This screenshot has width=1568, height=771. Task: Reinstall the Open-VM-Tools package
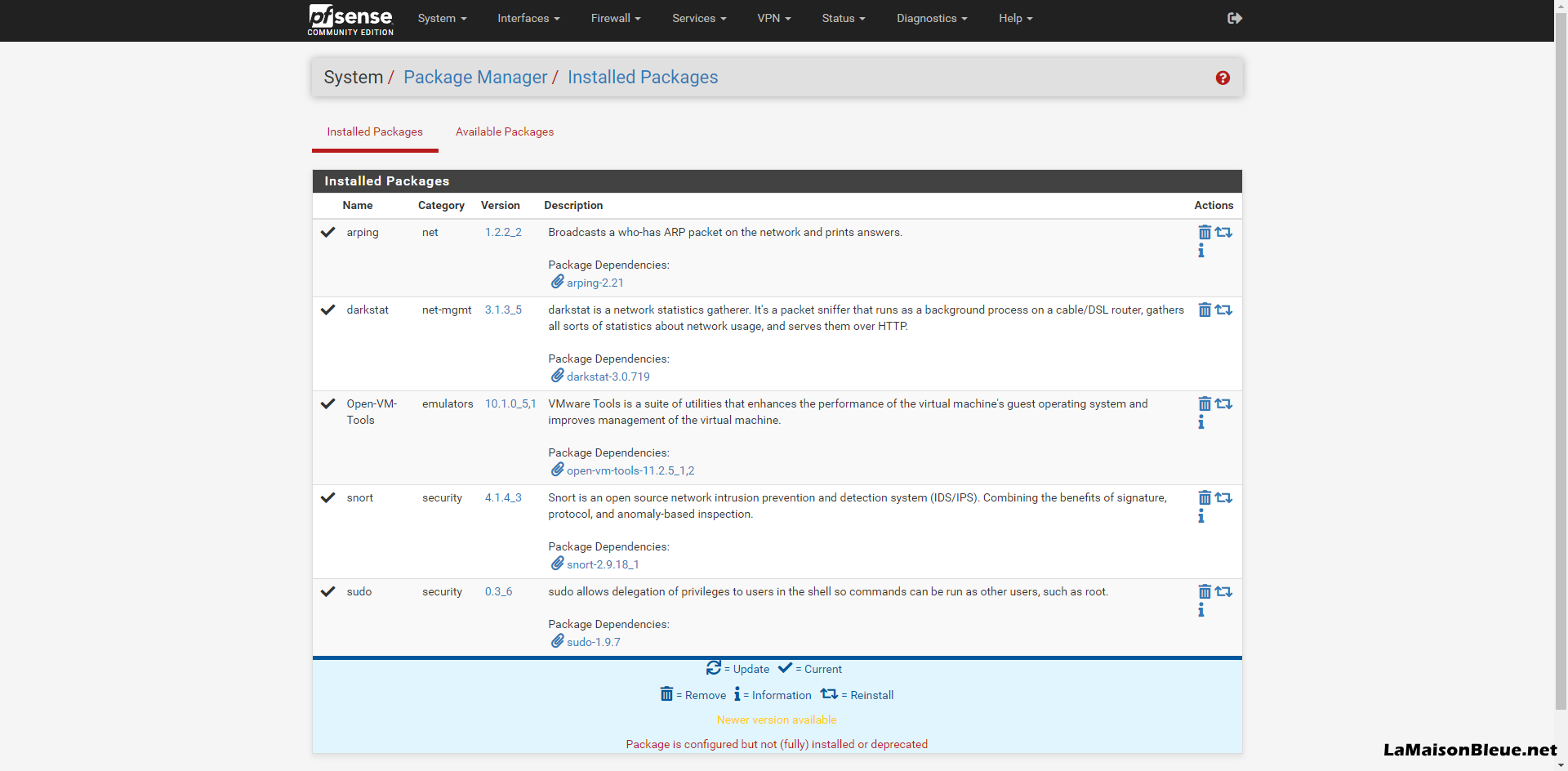pos(1223,404)
